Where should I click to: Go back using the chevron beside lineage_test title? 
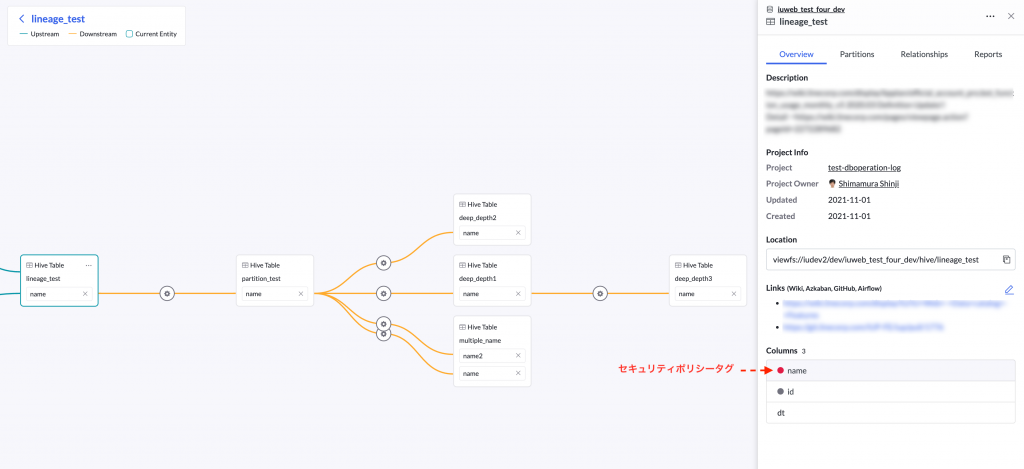(x=22, y=19)
